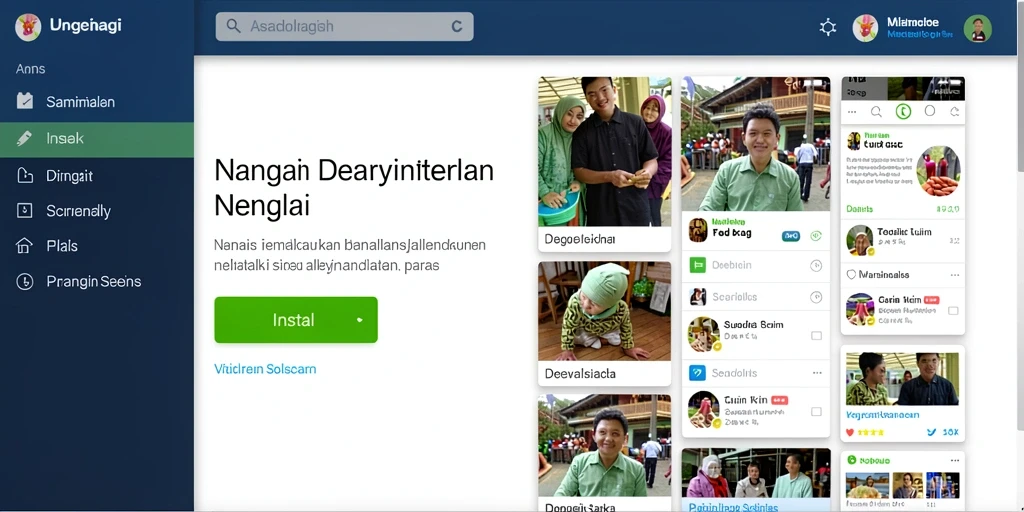Image resolution: width=1024 pixels, height=512 pixels.
Task: Click the Ungehagi logo icon
Action: pyautogui.click(x=28, y=27)
